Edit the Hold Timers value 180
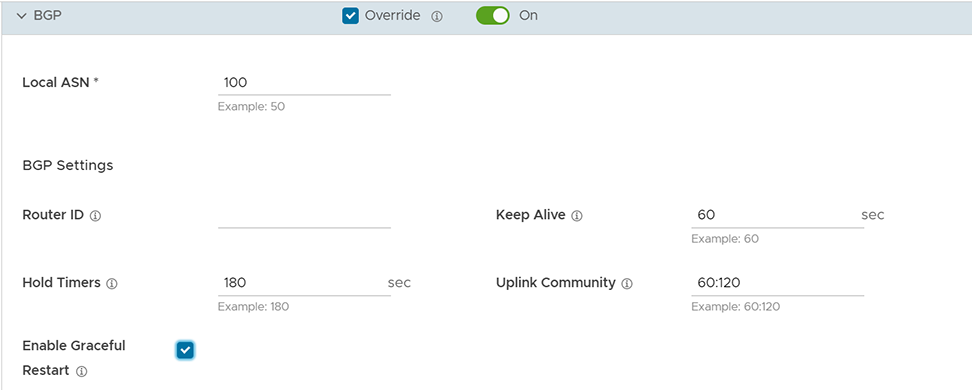This screenshot has width=972, height=390. pos(304,283)
